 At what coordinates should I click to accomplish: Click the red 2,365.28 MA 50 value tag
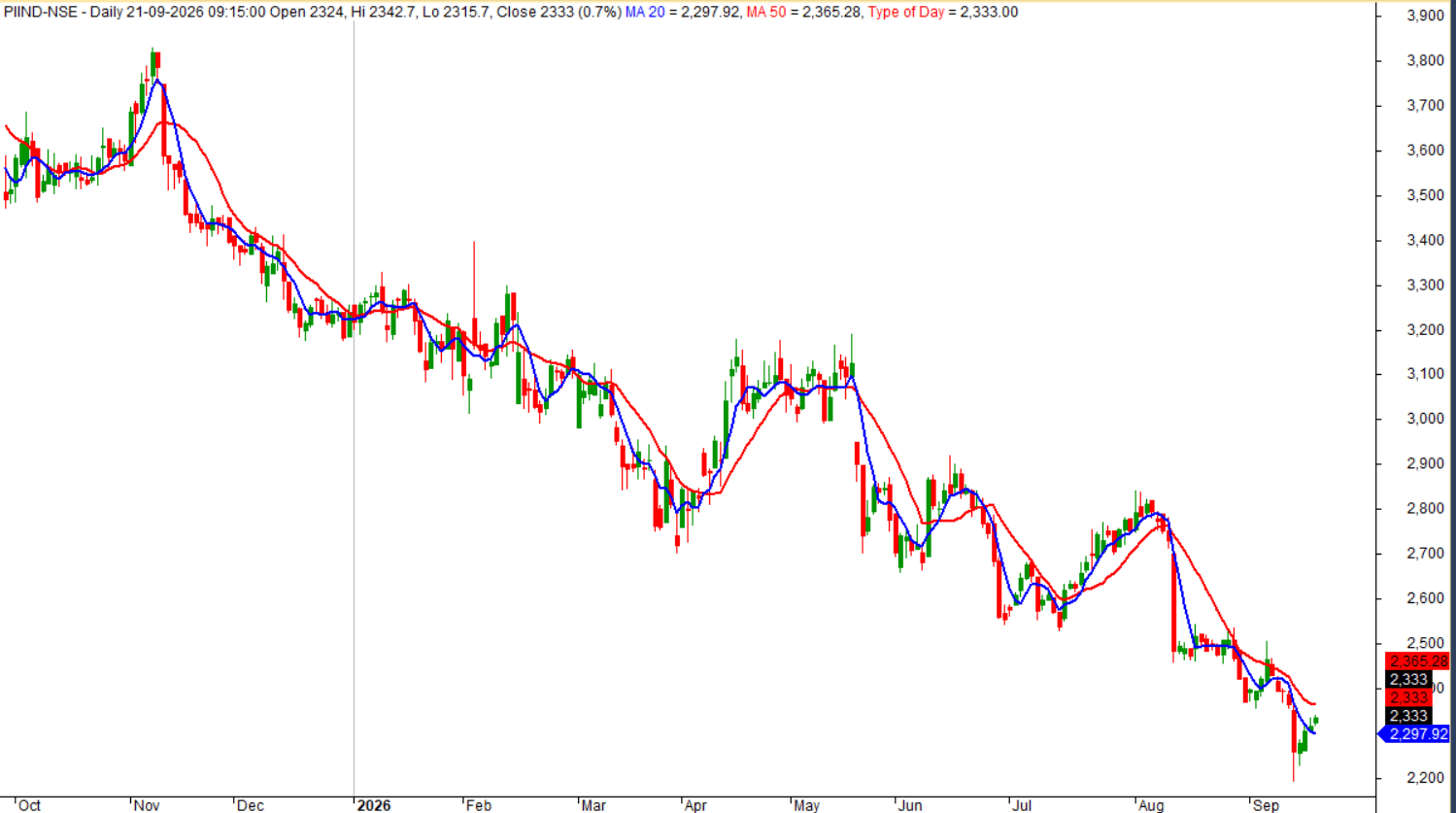coord(1417,661)
